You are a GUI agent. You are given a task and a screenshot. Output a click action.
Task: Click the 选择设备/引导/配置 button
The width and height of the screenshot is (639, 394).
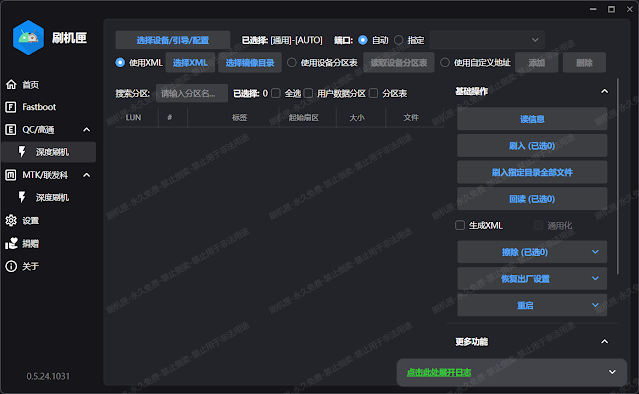173,40
